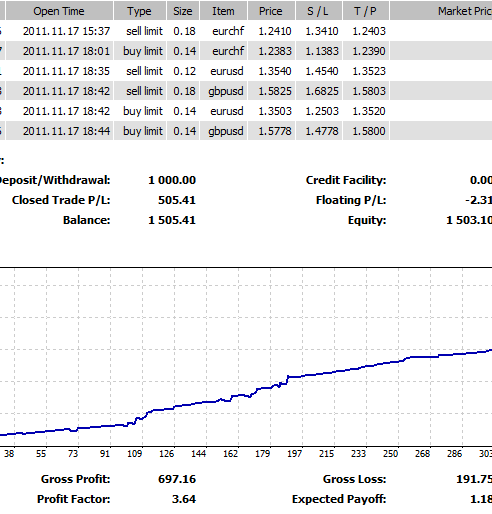Click the Profit Factor label

coord(74,499)
